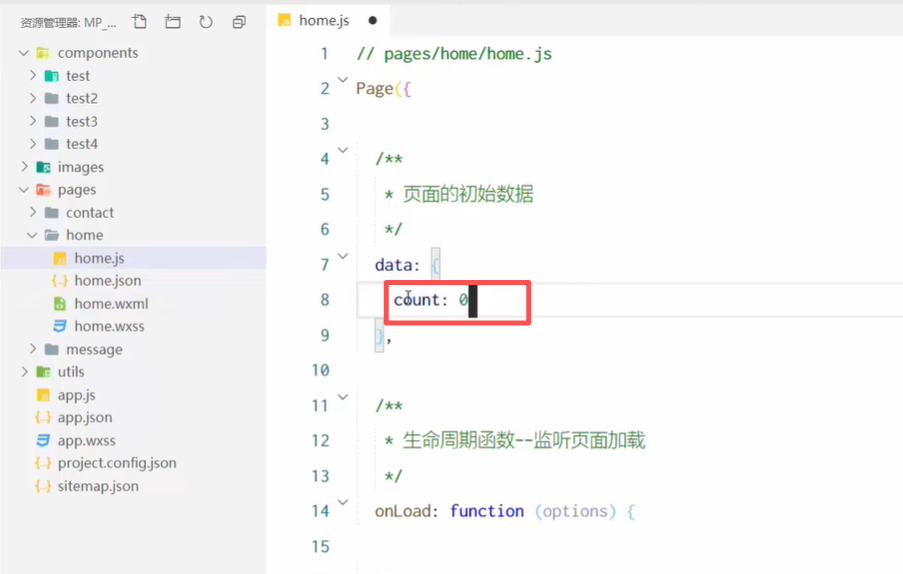Screen dimensions: 903x574
Task: Click the test4 folder icon
Action: pos(52,143)
